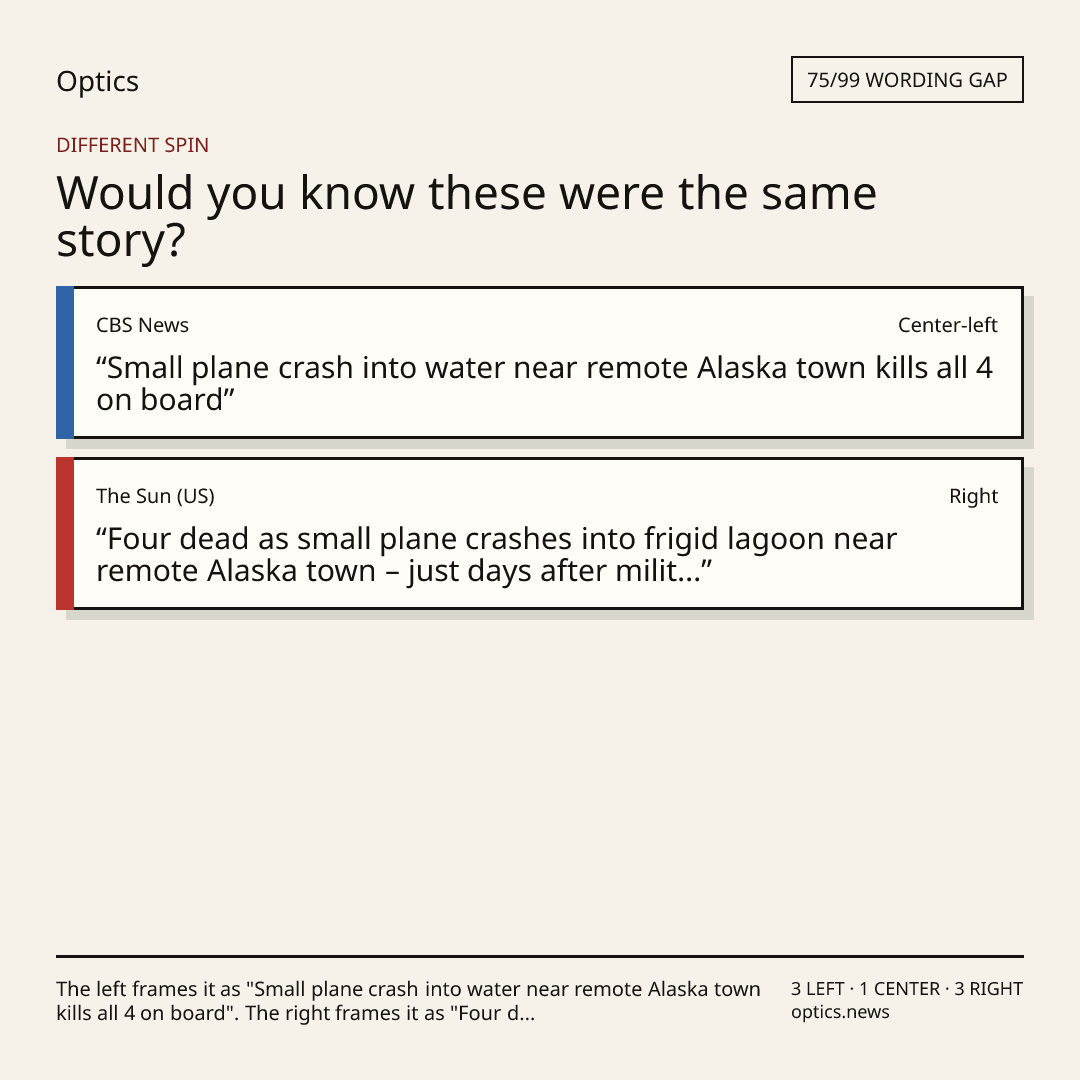Viewport: 1080px width, 1080px height.
Task: Click the optics.news link
Action: [840, 1012]
